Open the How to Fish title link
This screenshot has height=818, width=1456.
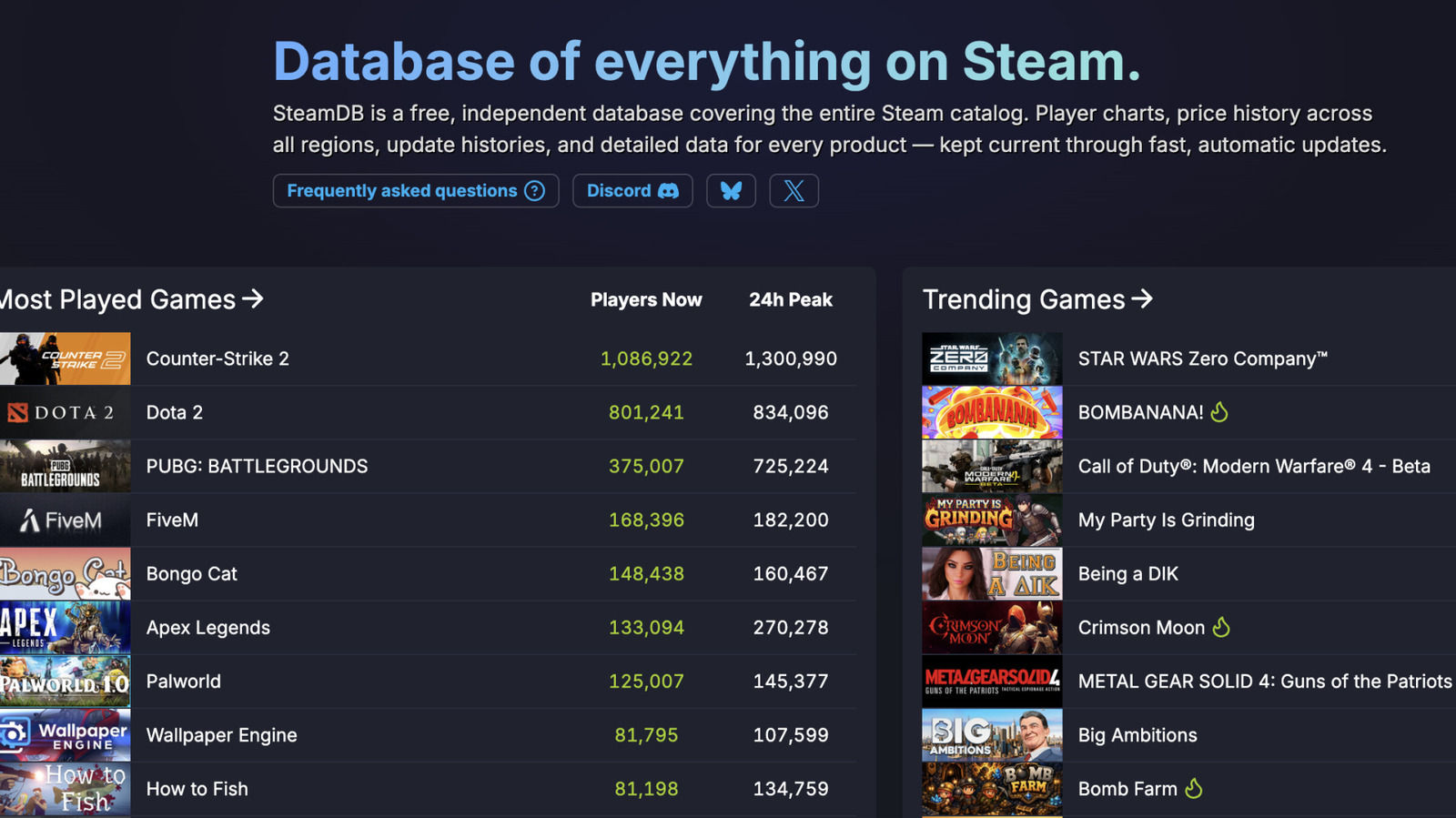(x=197, y=789)
